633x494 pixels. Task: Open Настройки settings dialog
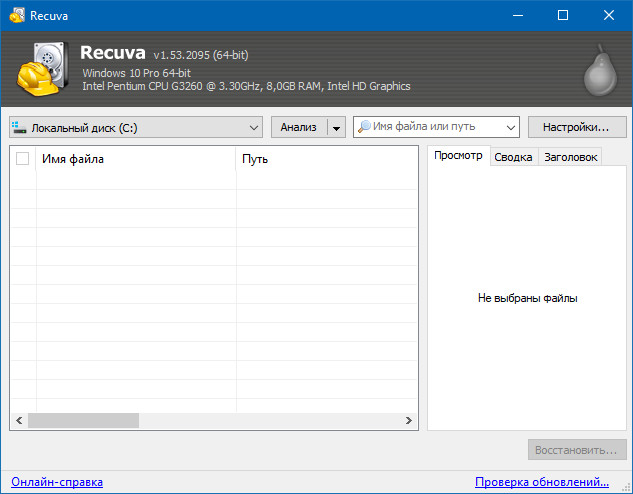(576, 127)
